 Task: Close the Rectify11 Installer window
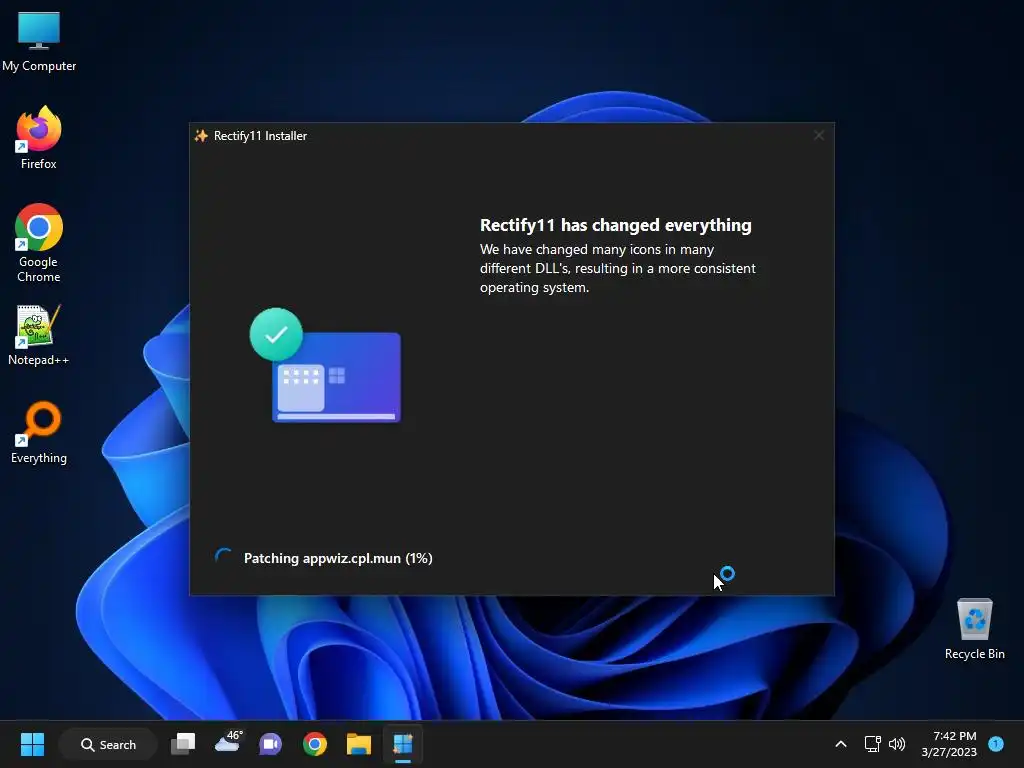pyautogui.click(x=819, y=135)
